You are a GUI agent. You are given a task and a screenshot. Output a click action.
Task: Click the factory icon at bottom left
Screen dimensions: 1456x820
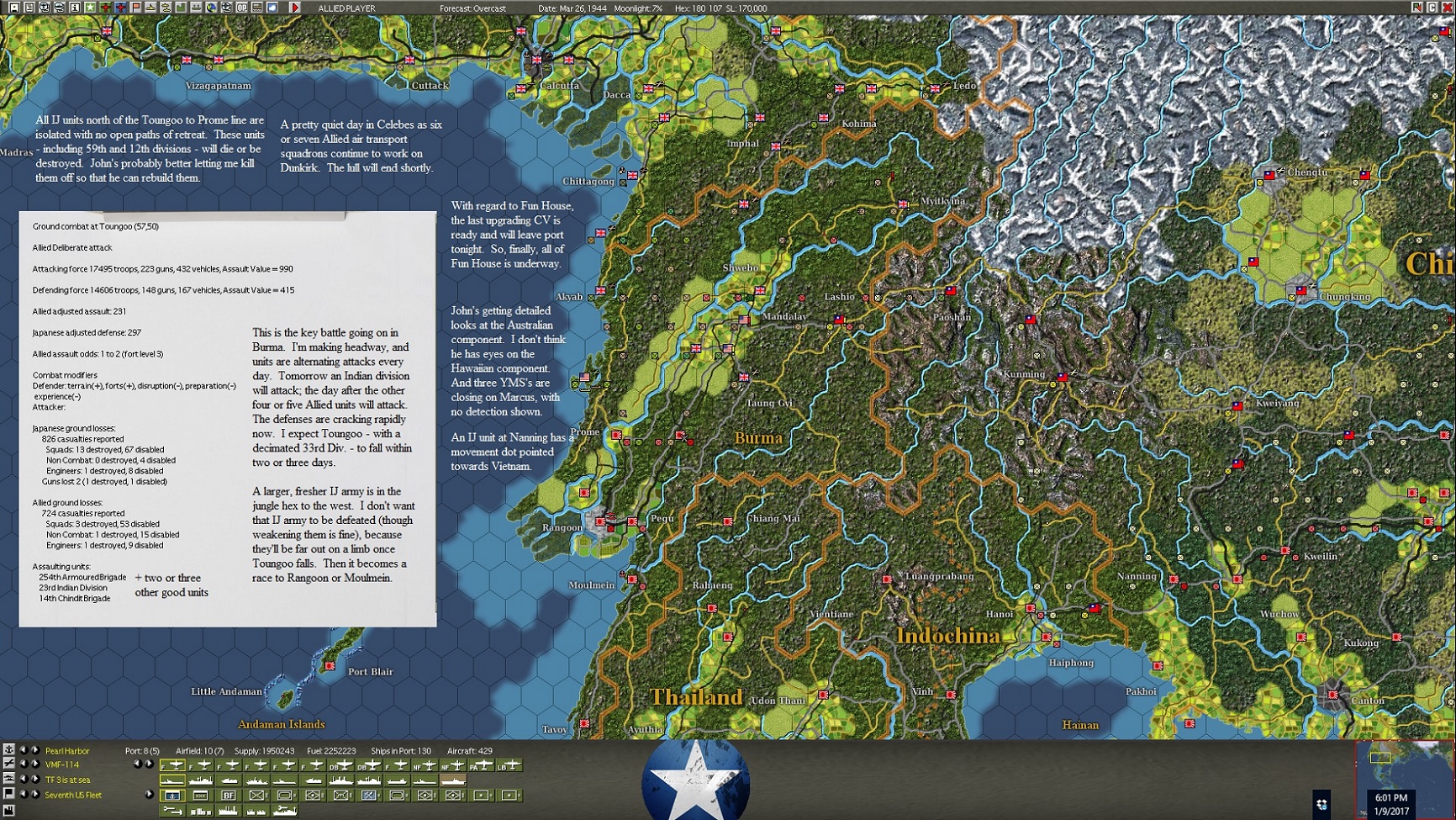pyautogui.click(x=8, y=810)
